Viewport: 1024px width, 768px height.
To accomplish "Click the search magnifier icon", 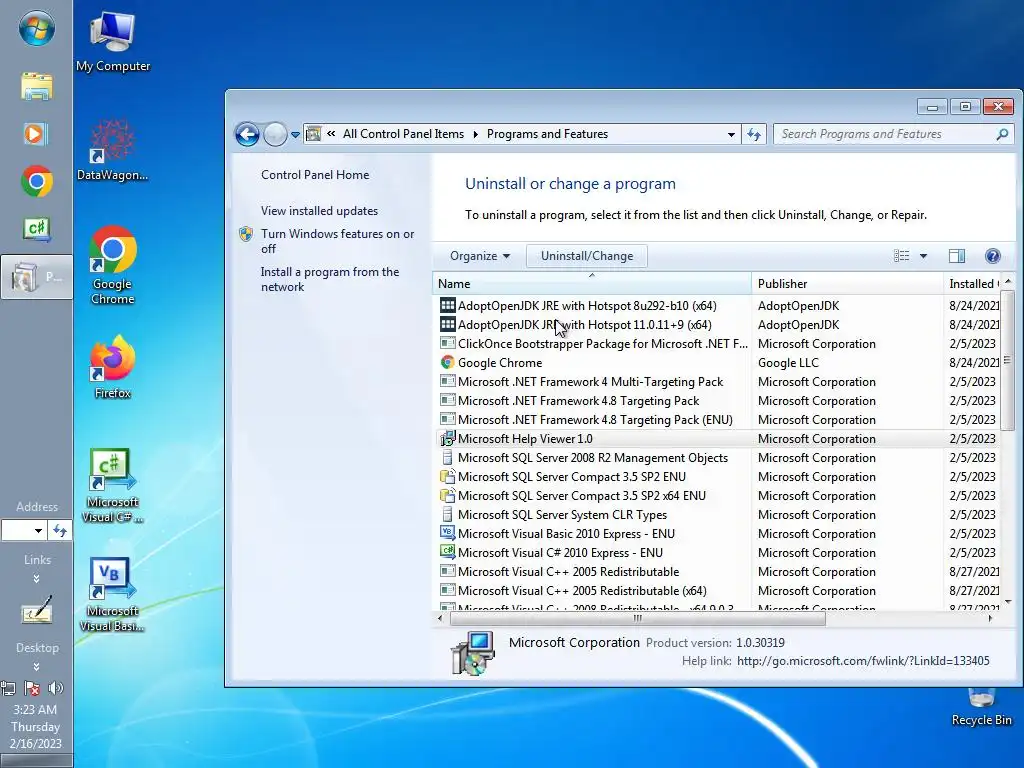I will pos(1002,134).
